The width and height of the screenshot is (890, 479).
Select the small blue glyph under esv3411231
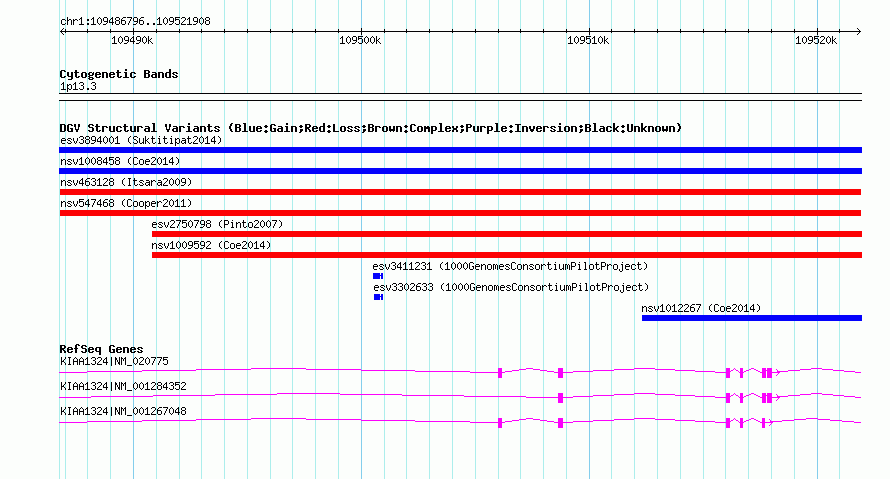pyautogui.click(x=378, y=276)
